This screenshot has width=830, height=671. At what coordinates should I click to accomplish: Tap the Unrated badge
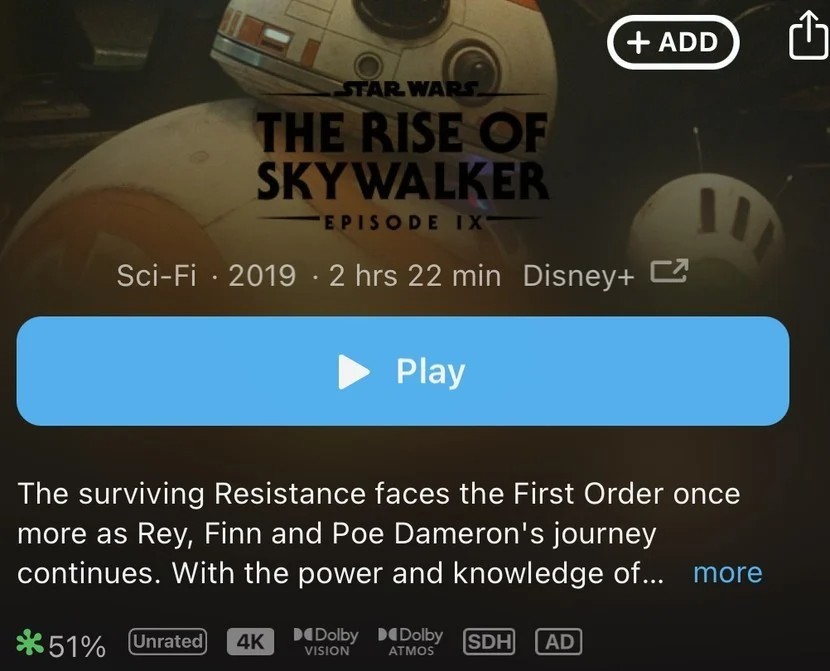coord(168,641)
